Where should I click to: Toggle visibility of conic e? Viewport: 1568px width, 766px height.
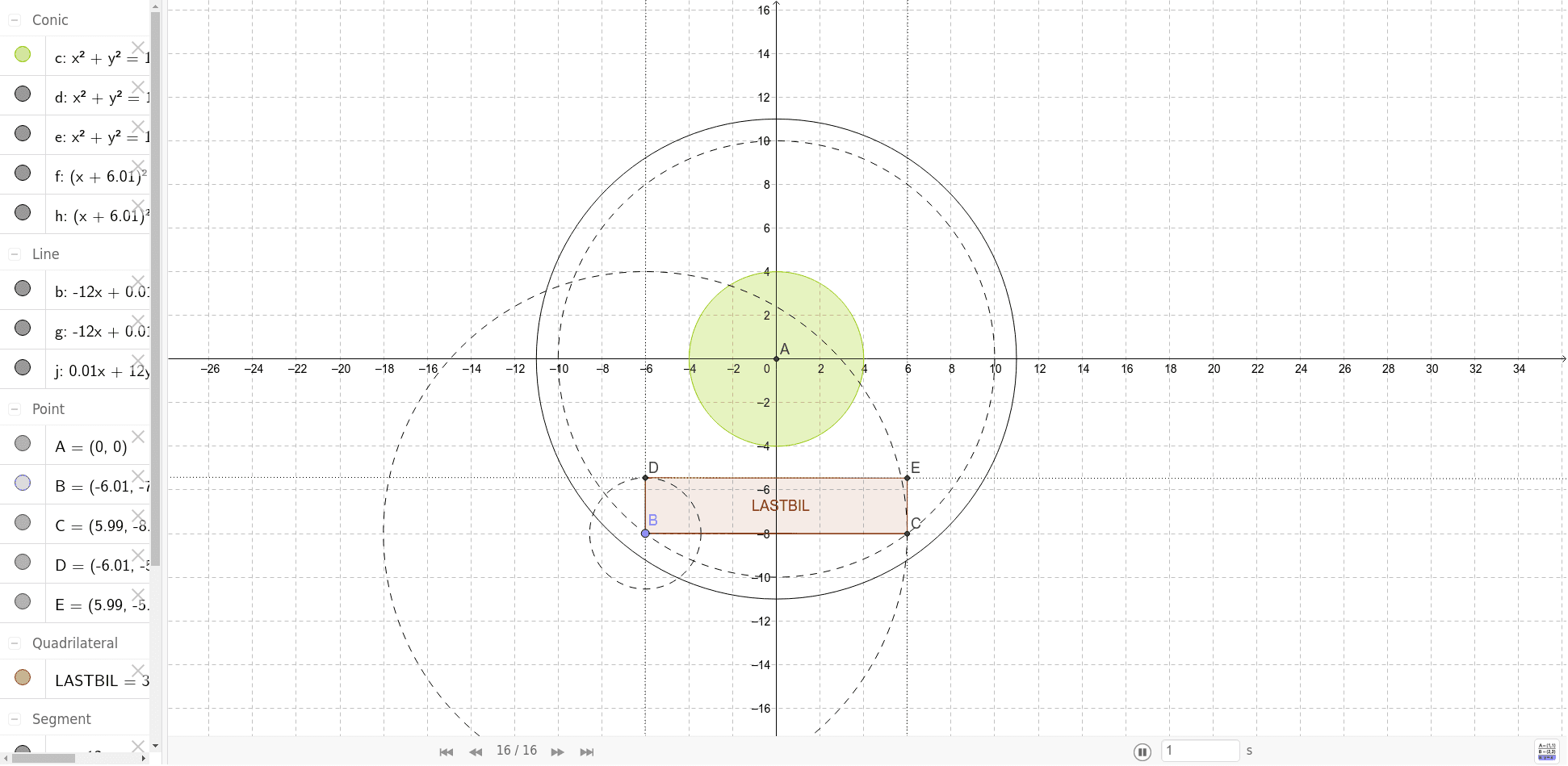(23, 133)
